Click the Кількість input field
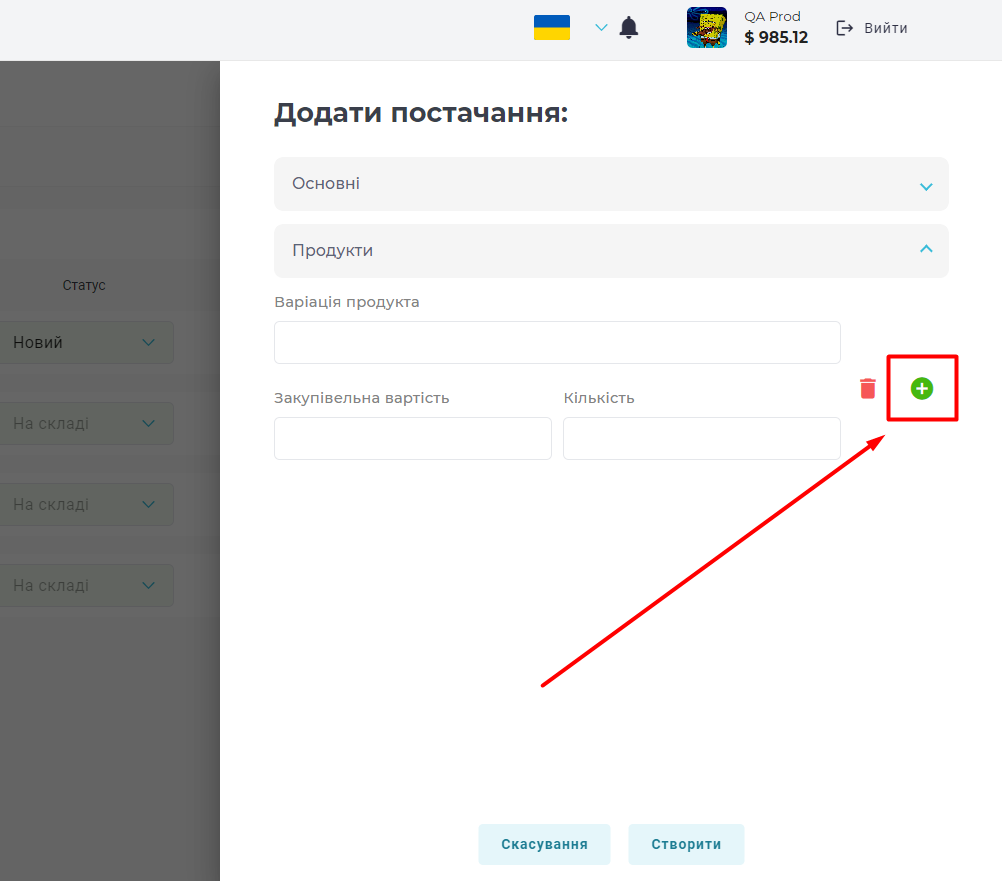The width and height of the screenshot is (1002, 881). (702, 438)
